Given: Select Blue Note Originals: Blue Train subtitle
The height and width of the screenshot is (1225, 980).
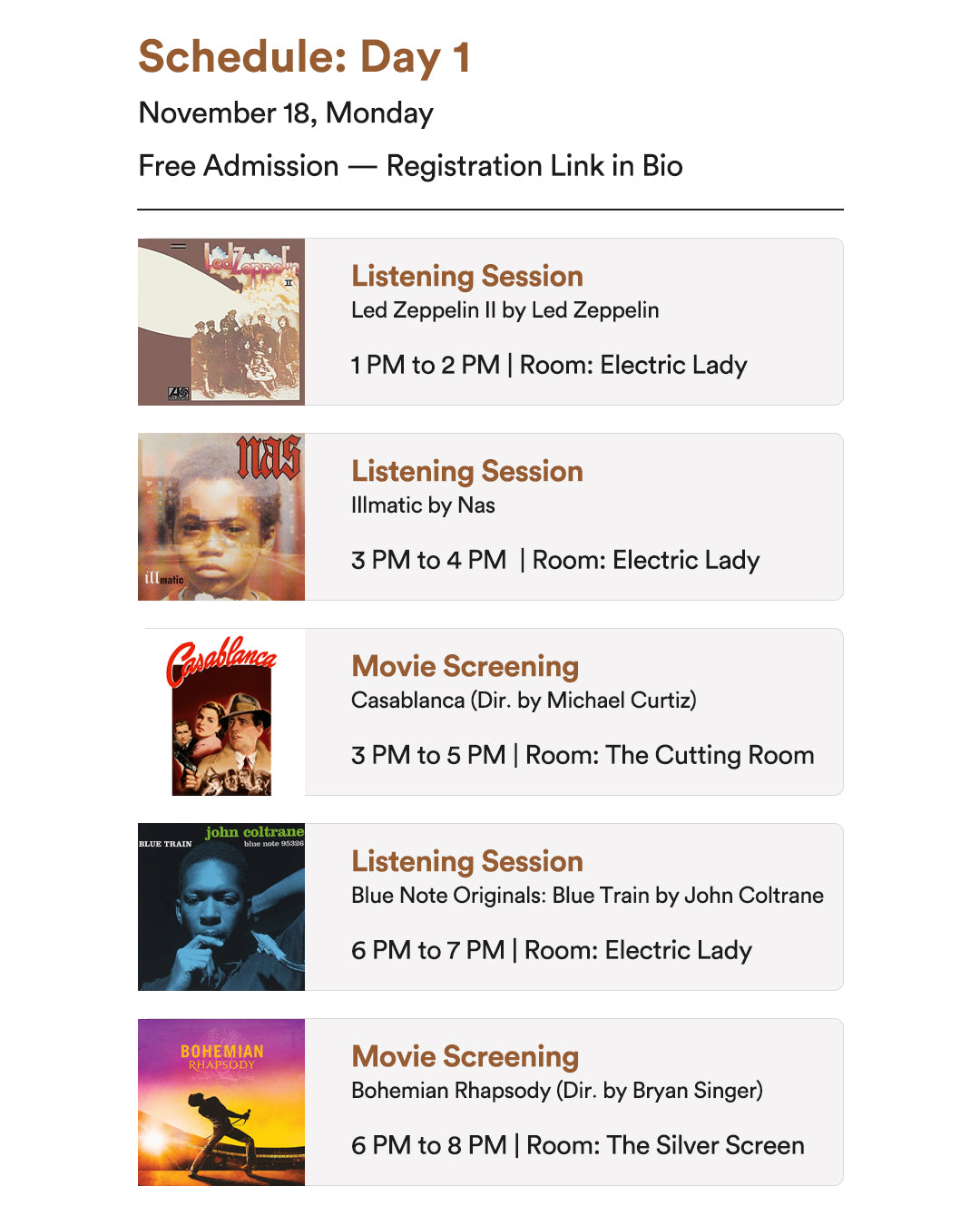Looking at the screenshot, I should click(588, 896).
